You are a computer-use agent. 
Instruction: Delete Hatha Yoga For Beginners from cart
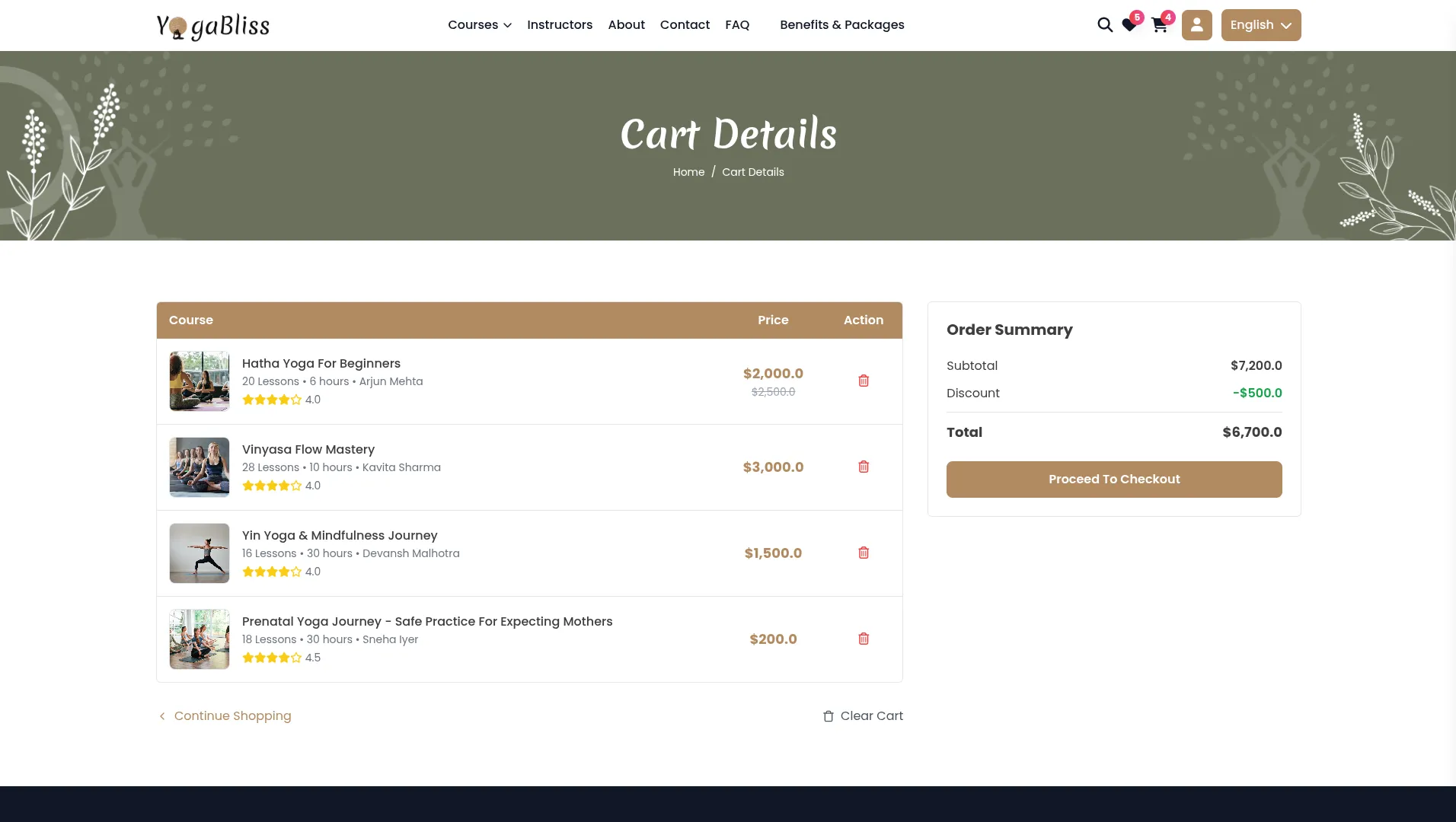[864, 381]
